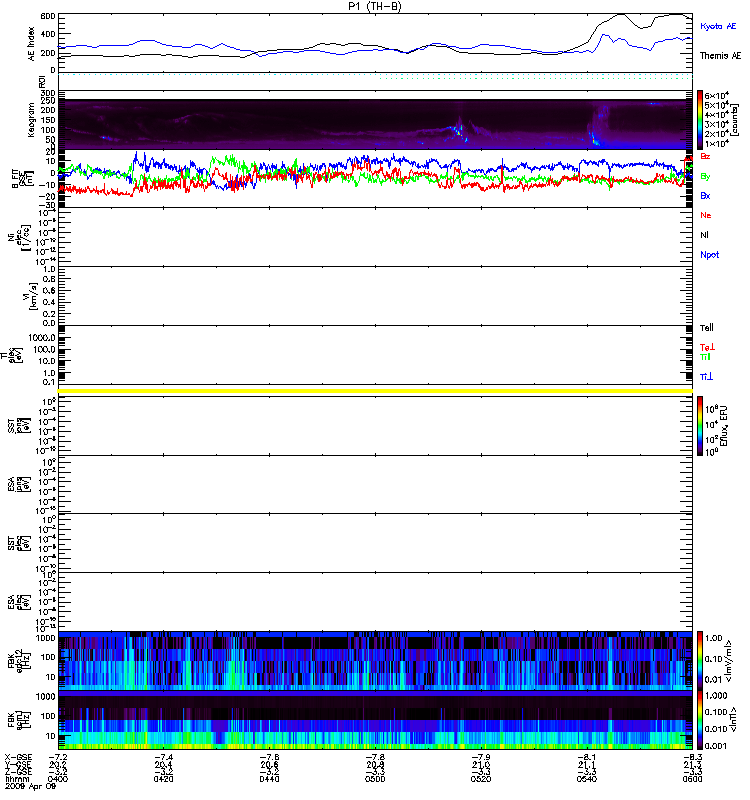Click the "0520" time axis label

pos(481,779)
